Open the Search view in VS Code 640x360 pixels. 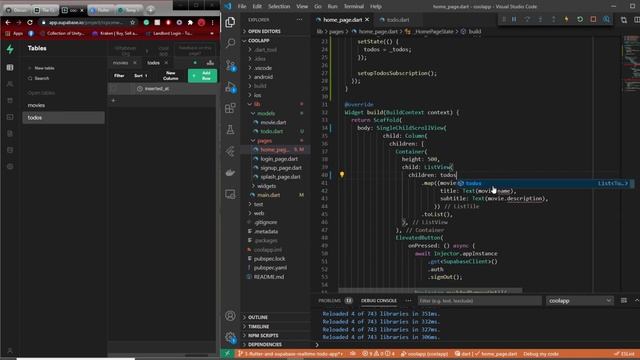230,43
